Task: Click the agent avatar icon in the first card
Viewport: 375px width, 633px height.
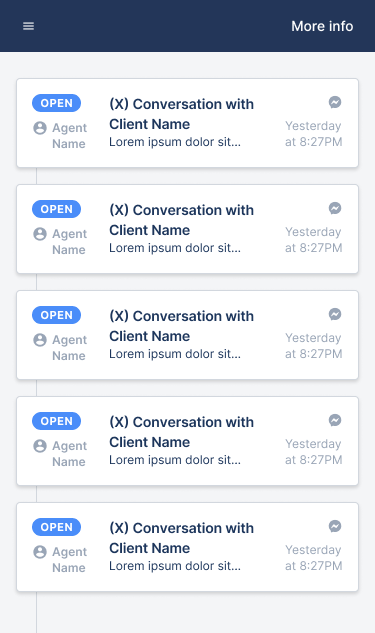Action: pyautogui.click(x=40, y=128)
